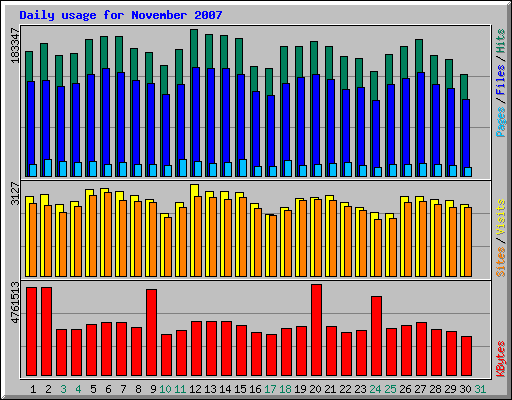Click day label 16 on the x-axis
This screenshot has height=400, width=512.
coord(255,389)
